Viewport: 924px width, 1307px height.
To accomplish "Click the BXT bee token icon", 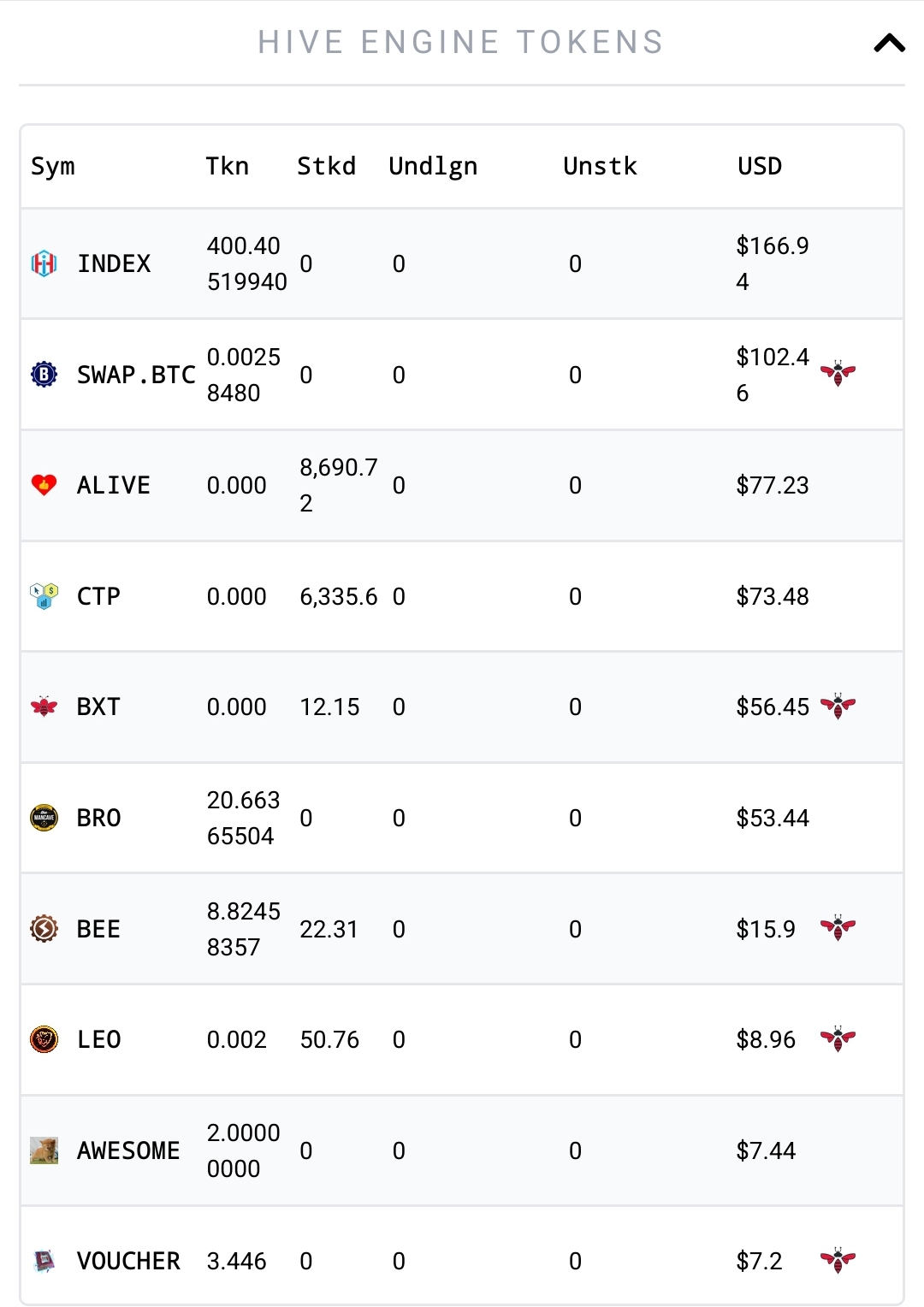I will [x=44, y=707].
